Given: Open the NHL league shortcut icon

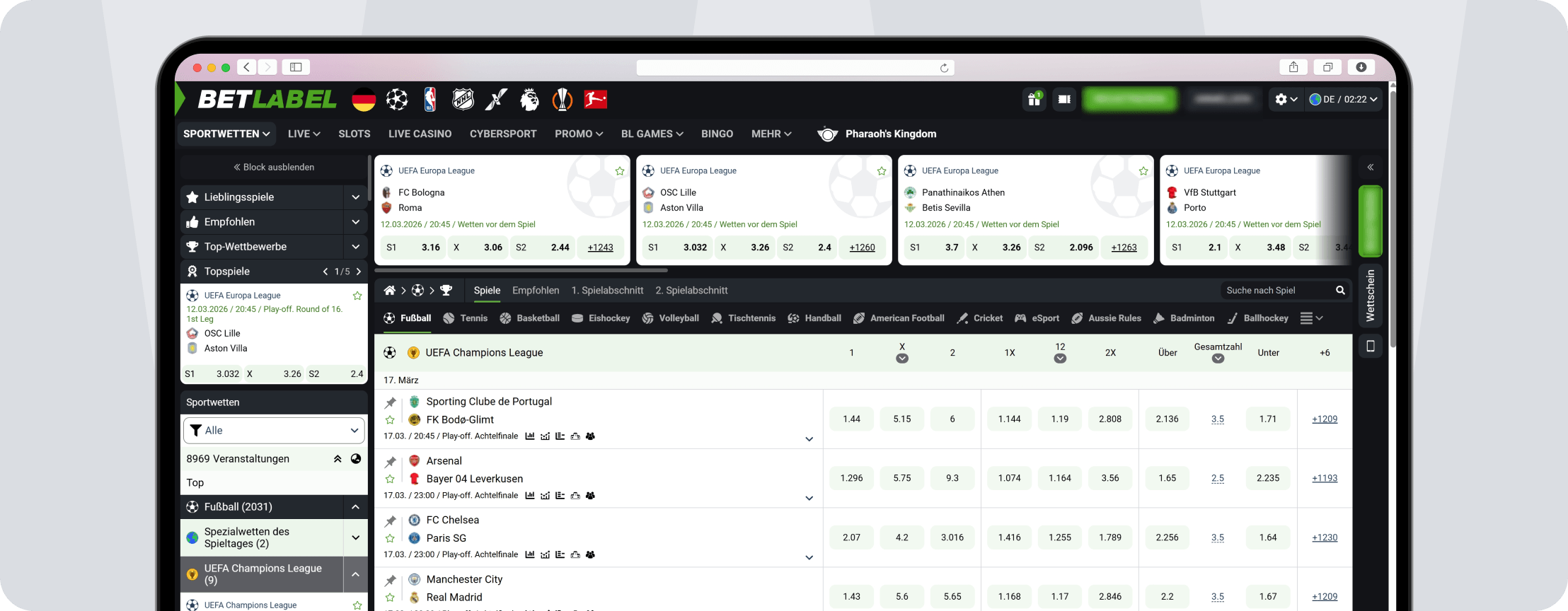Looking at the screenshot, I should pyautogui.click(x=463, y=100).
